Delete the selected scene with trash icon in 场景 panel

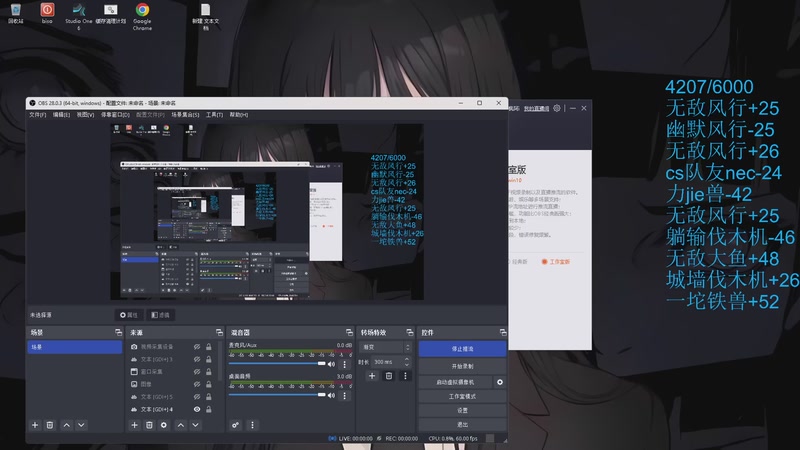pos(50,425)
